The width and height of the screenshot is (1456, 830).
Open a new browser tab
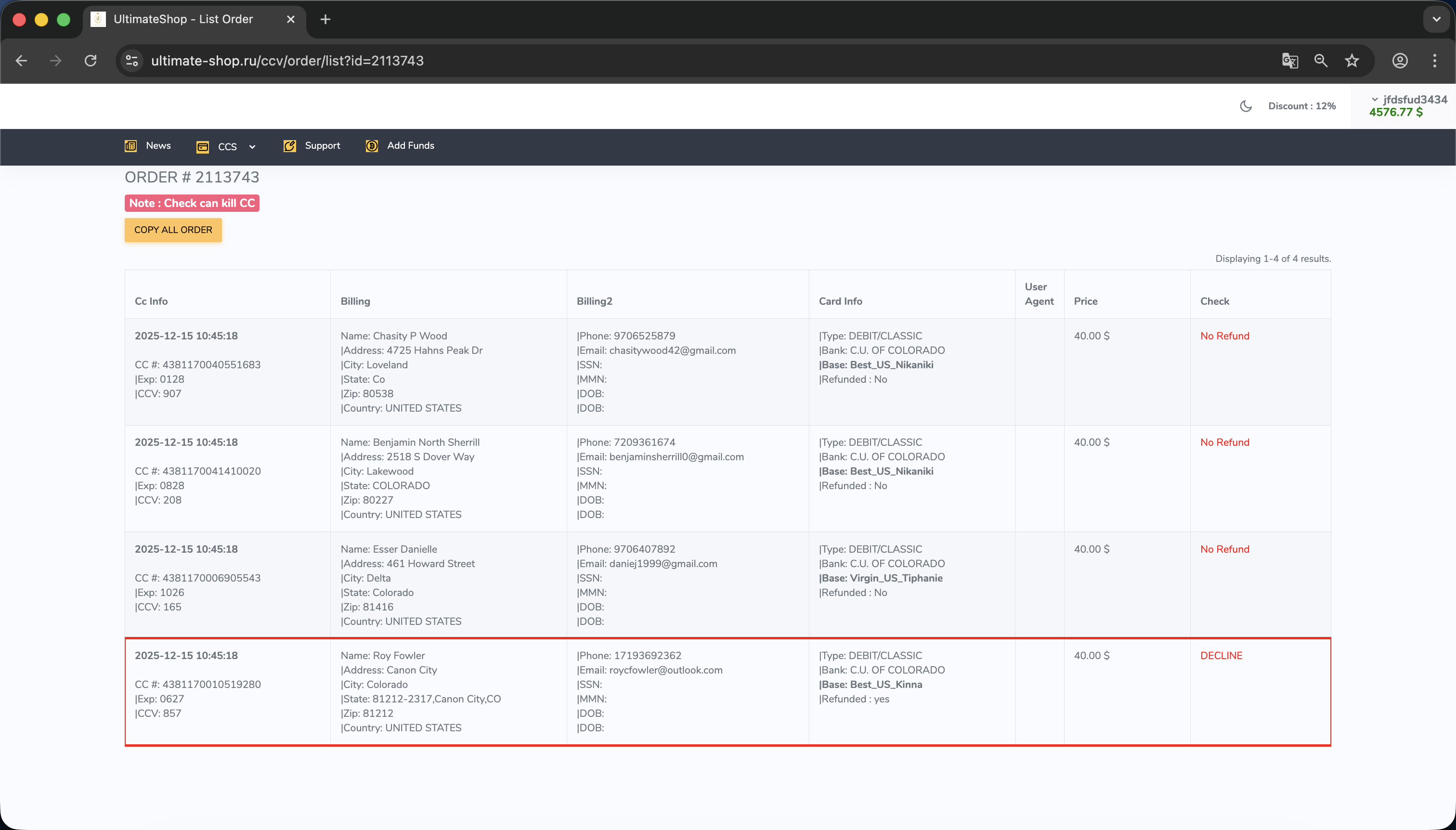tap(325, 19)
